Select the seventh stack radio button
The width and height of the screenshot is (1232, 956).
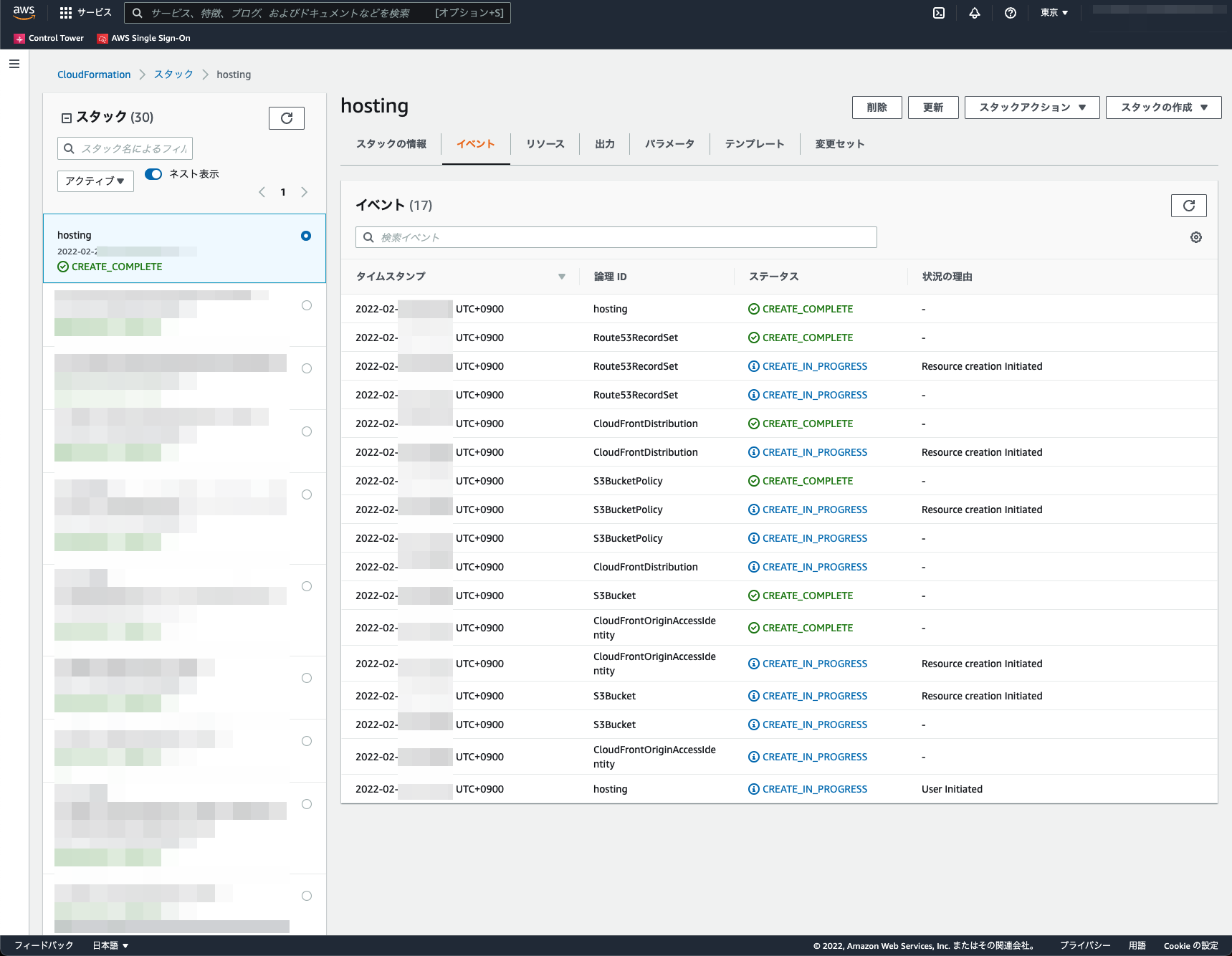point(307,678)
